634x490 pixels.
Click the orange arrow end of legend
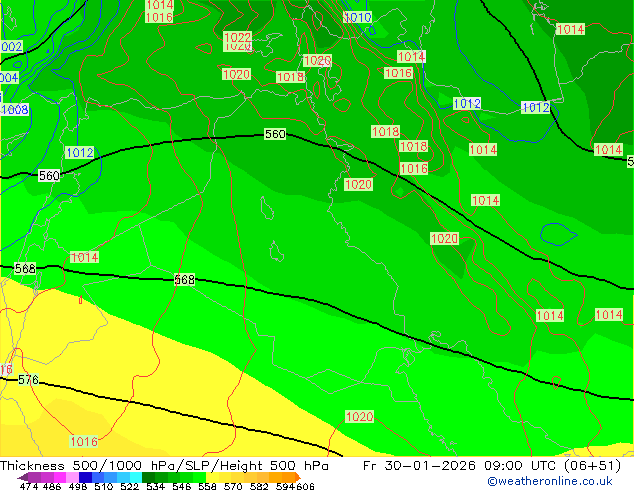pos(298,477)
